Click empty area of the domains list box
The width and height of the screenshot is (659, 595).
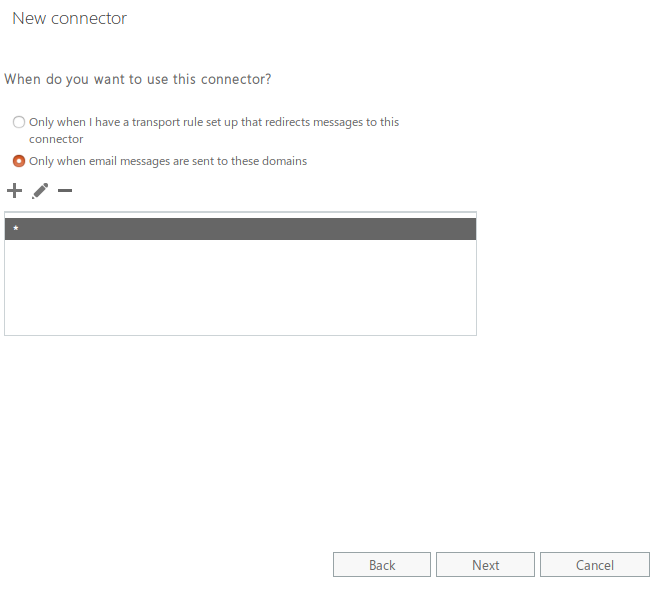(x=240, y=287)
